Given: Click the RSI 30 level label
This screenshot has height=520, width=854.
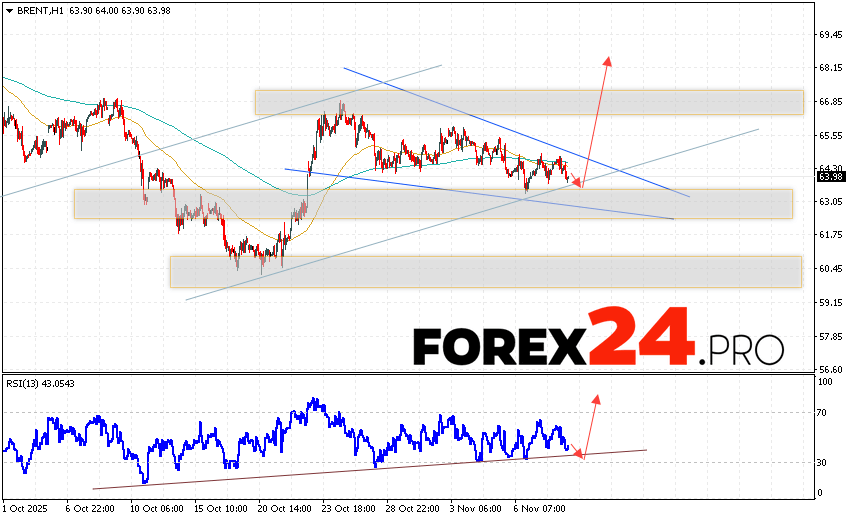Looking at the screenshot, I should pyautogui.click(x=824, y=462).
